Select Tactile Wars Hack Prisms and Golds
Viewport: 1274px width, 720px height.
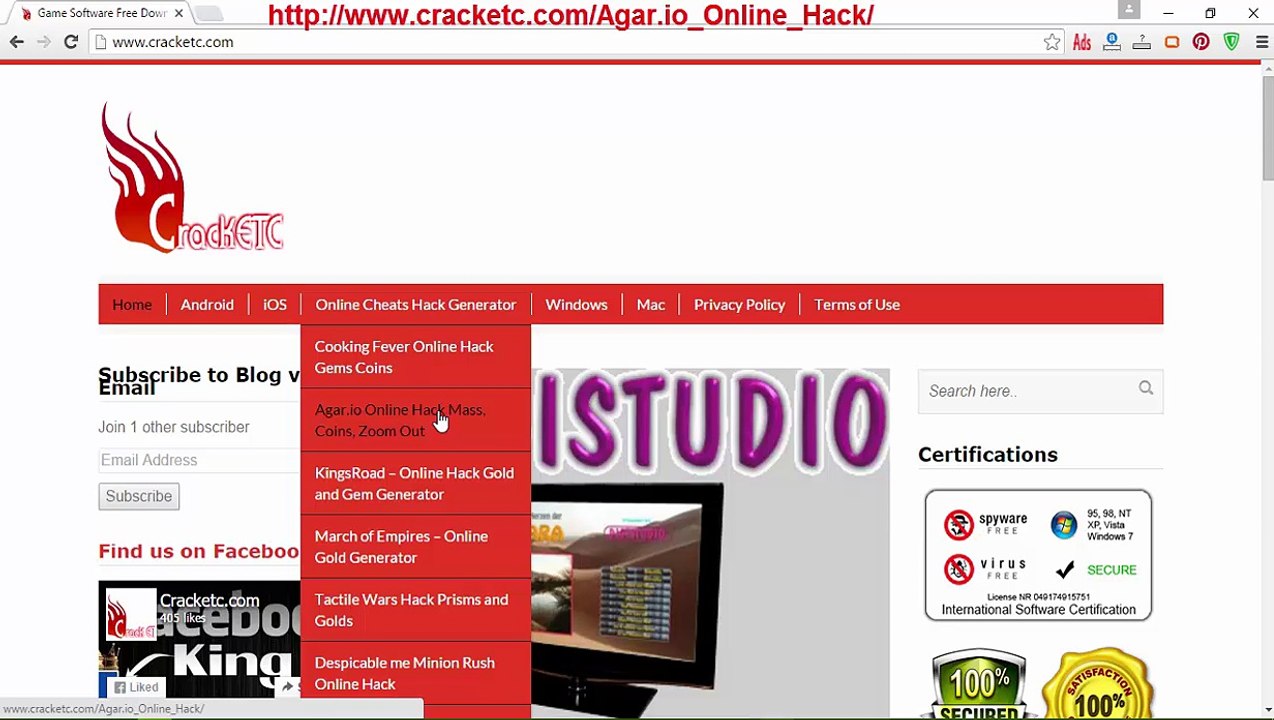pos(415,610)
